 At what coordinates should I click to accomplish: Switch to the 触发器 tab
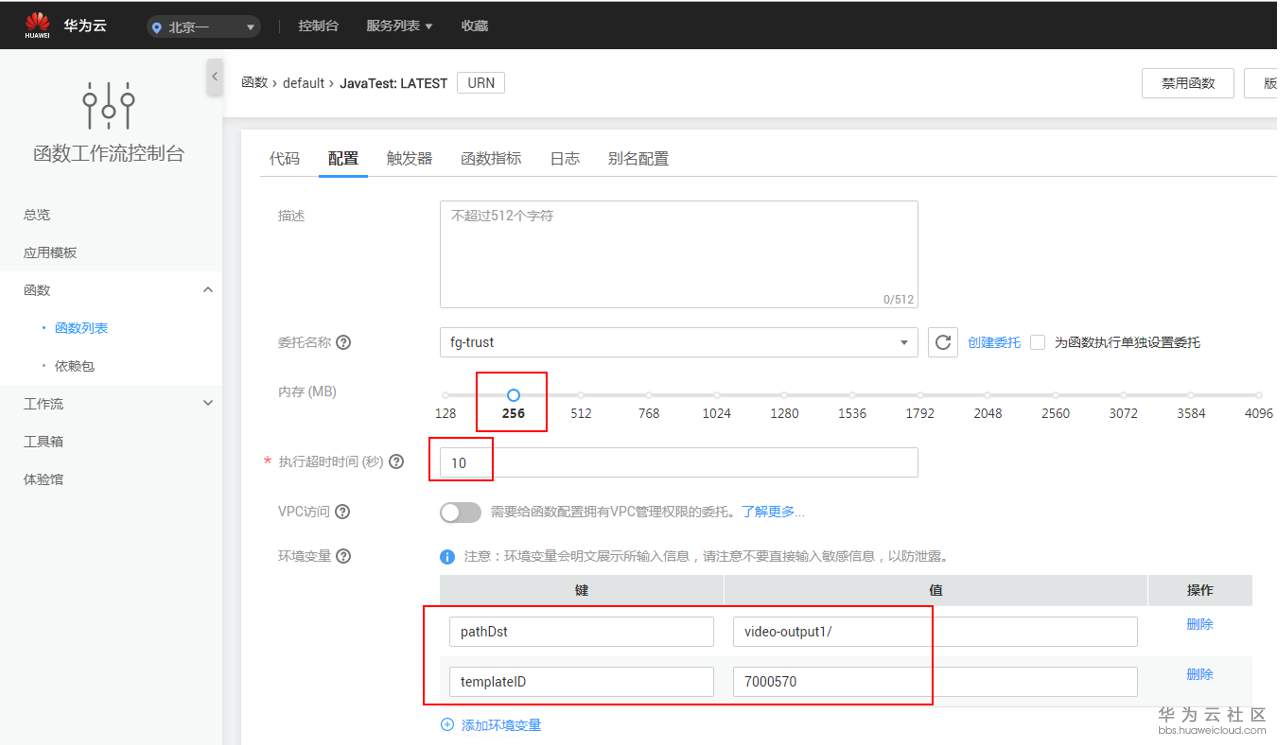pos(407,158)
